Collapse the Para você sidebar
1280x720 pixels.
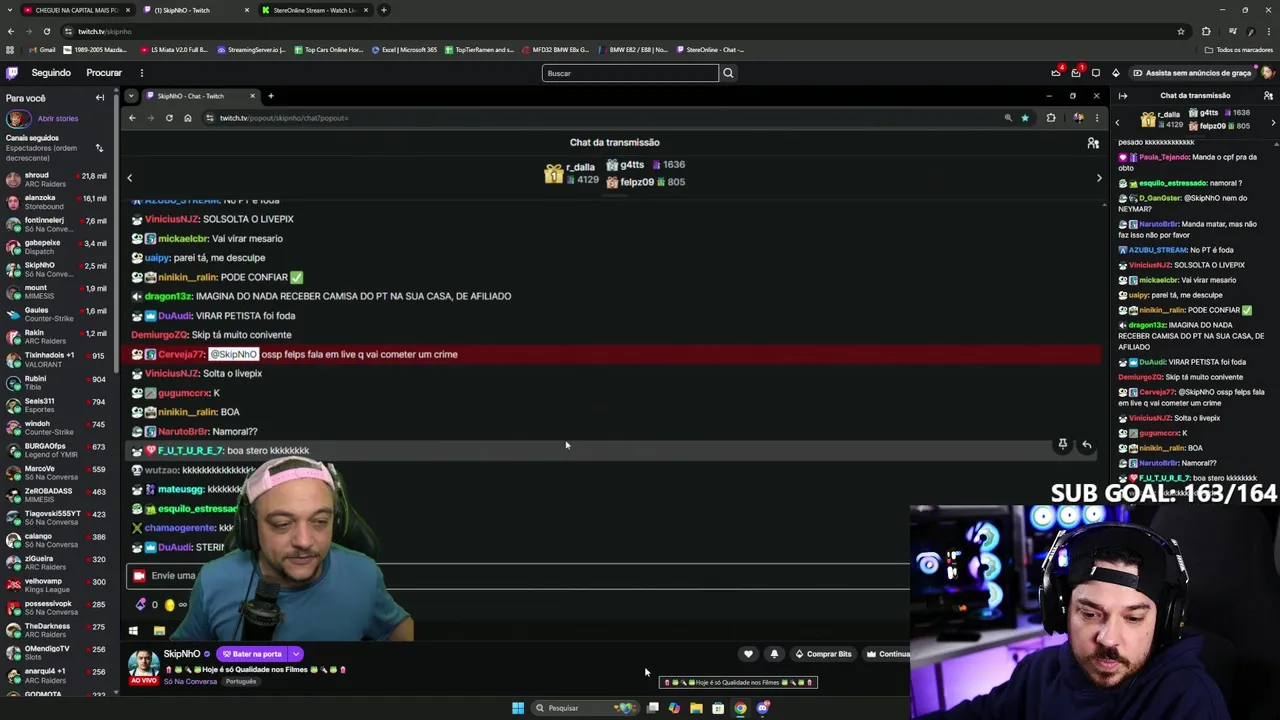[x=100, y=97]
